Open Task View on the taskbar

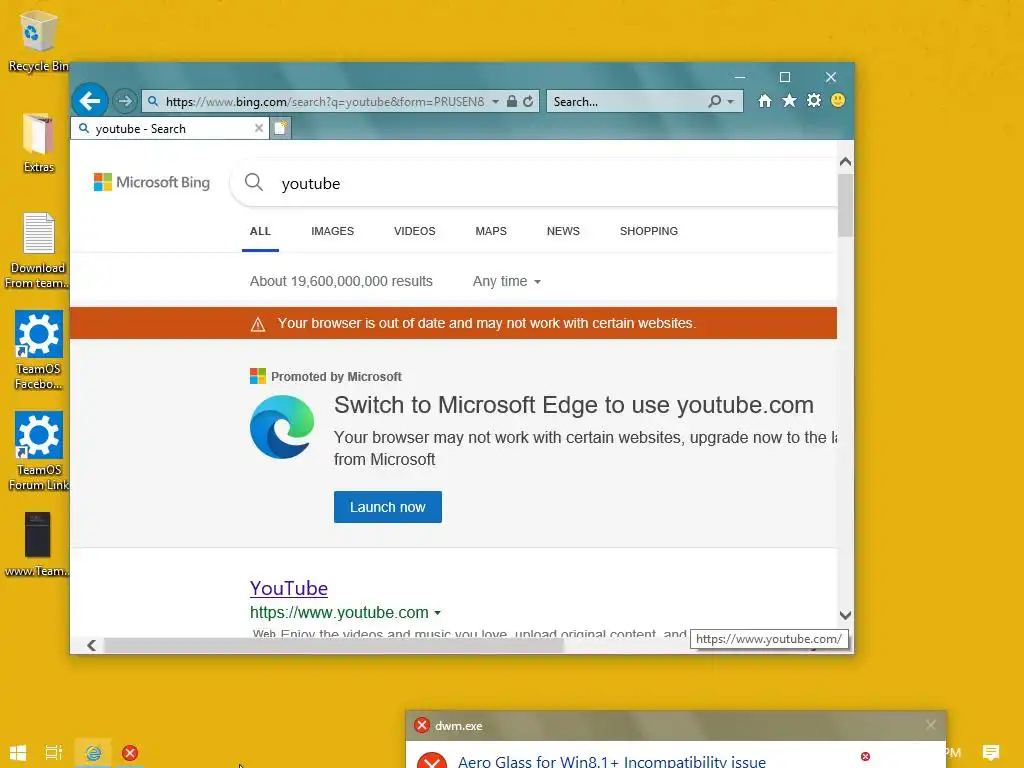(x=54, y=752)
